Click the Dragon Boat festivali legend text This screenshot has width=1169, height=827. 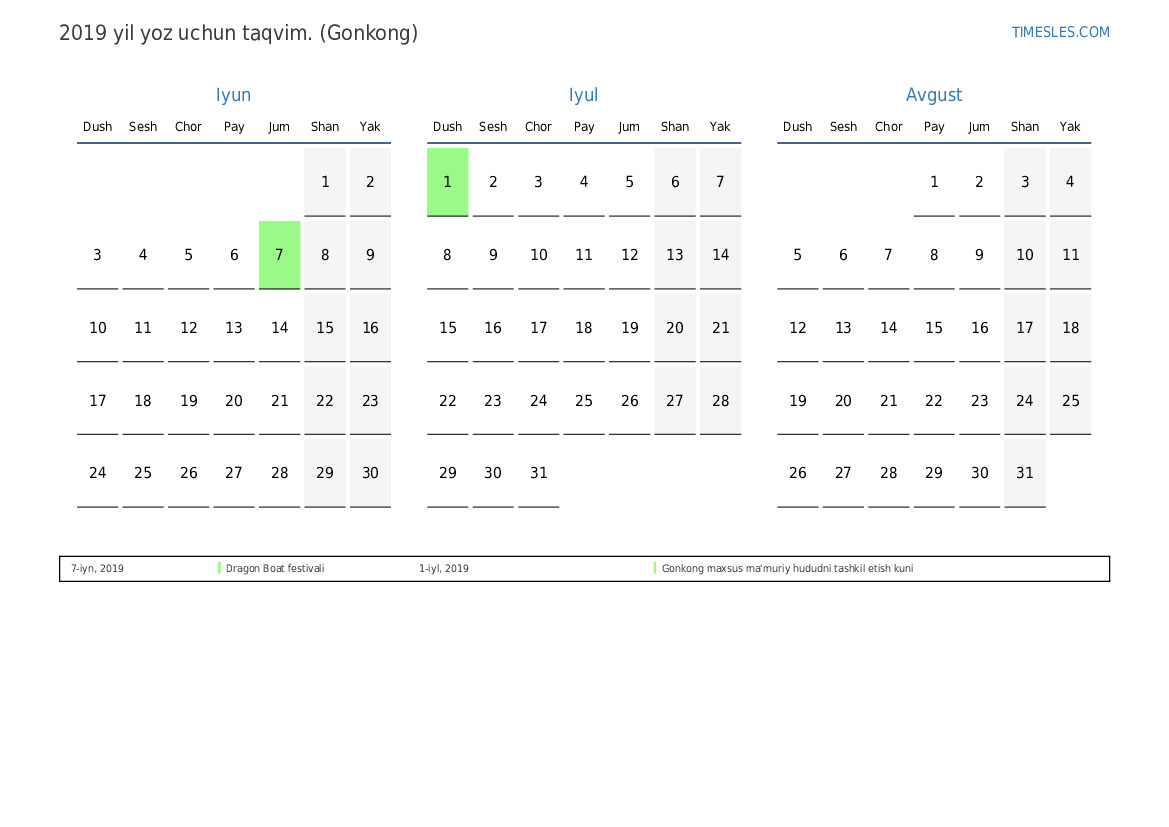[x=275, y=569]
